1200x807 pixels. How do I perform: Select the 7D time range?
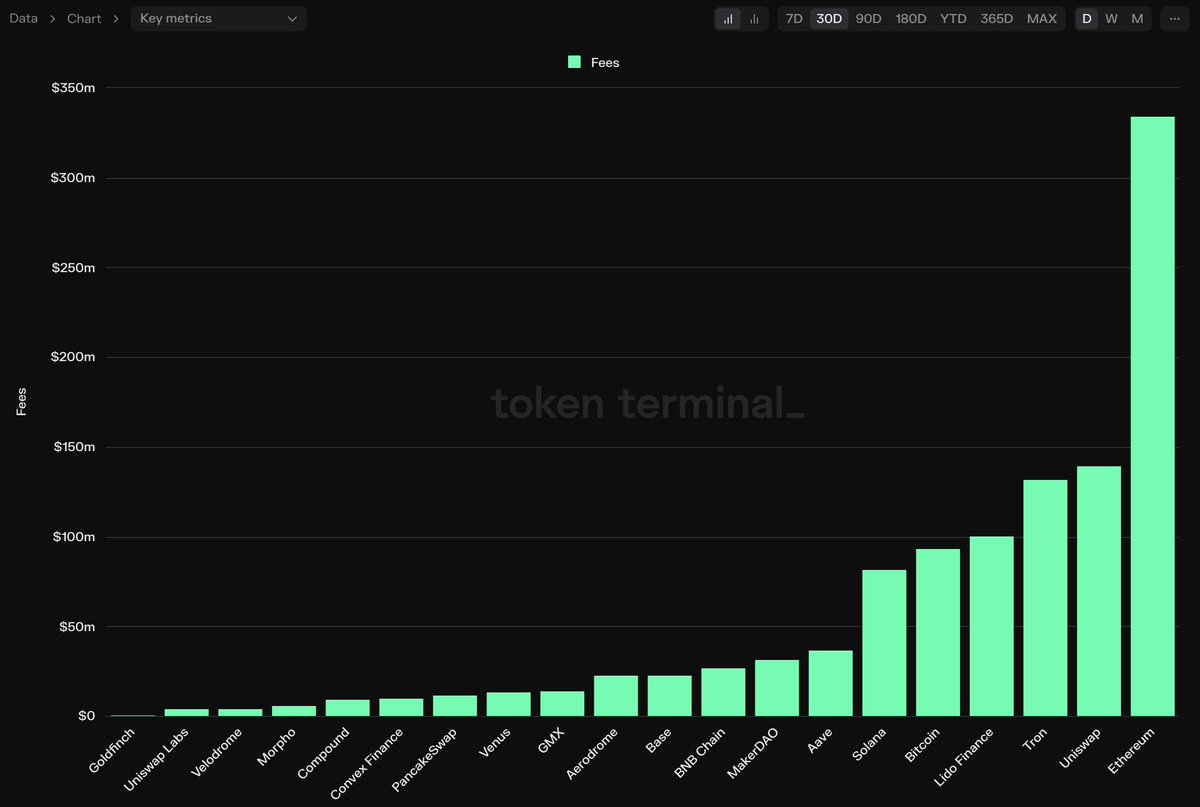(794, 18)
